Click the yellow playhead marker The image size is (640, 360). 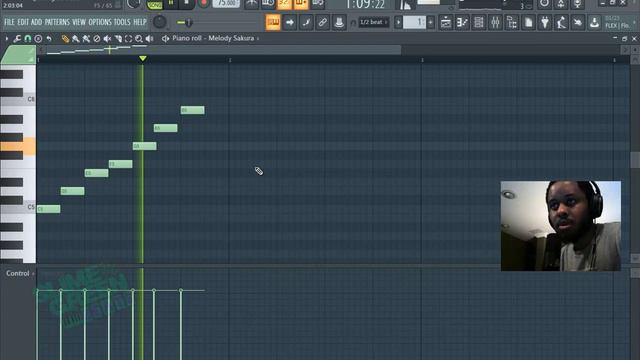point(142,59)
